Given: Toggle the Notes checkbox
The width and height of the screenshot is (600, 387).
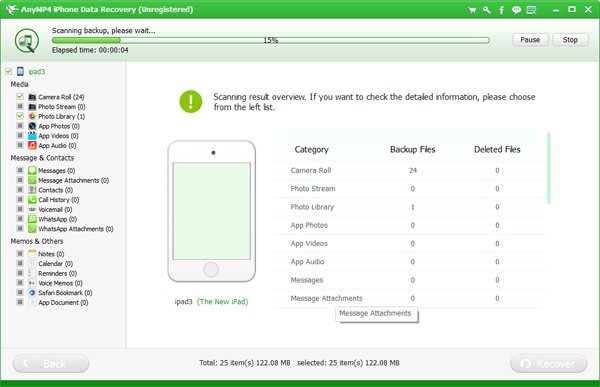Looking at the screenshot, I should (20, 253).
